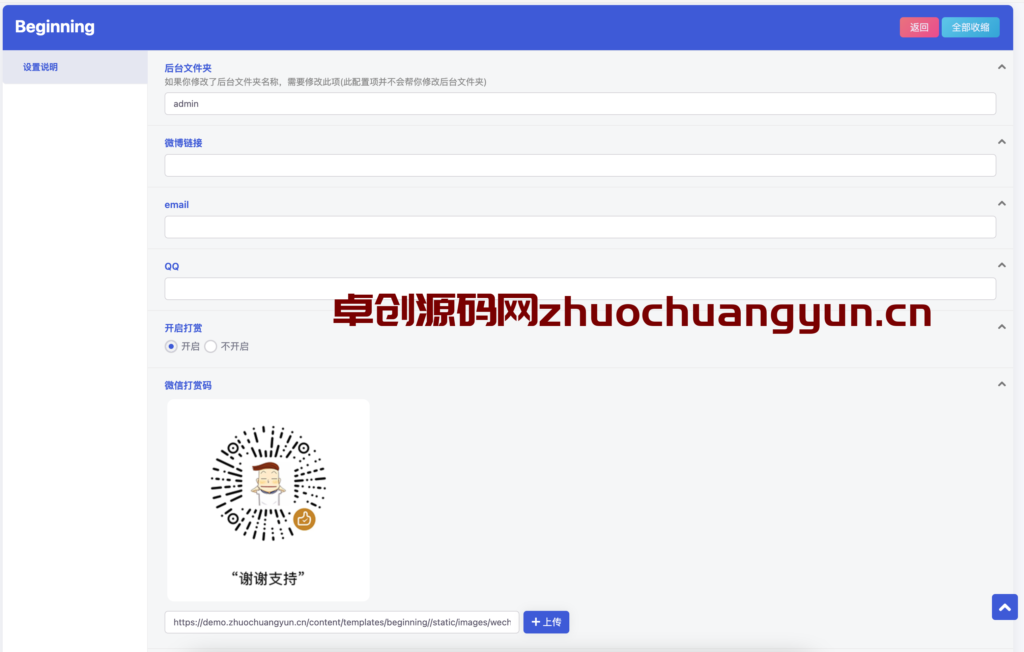Viewport: 1024px width, 652px height.
Task: Collapse the 微博链接 section chevron
Action: tap(1001, 142)
